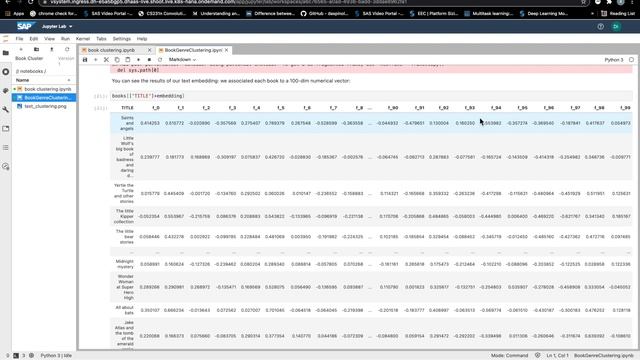Click the f_99 column header
Image resolution: width=640 pixels, height=360 pixels.
(625, 108)
